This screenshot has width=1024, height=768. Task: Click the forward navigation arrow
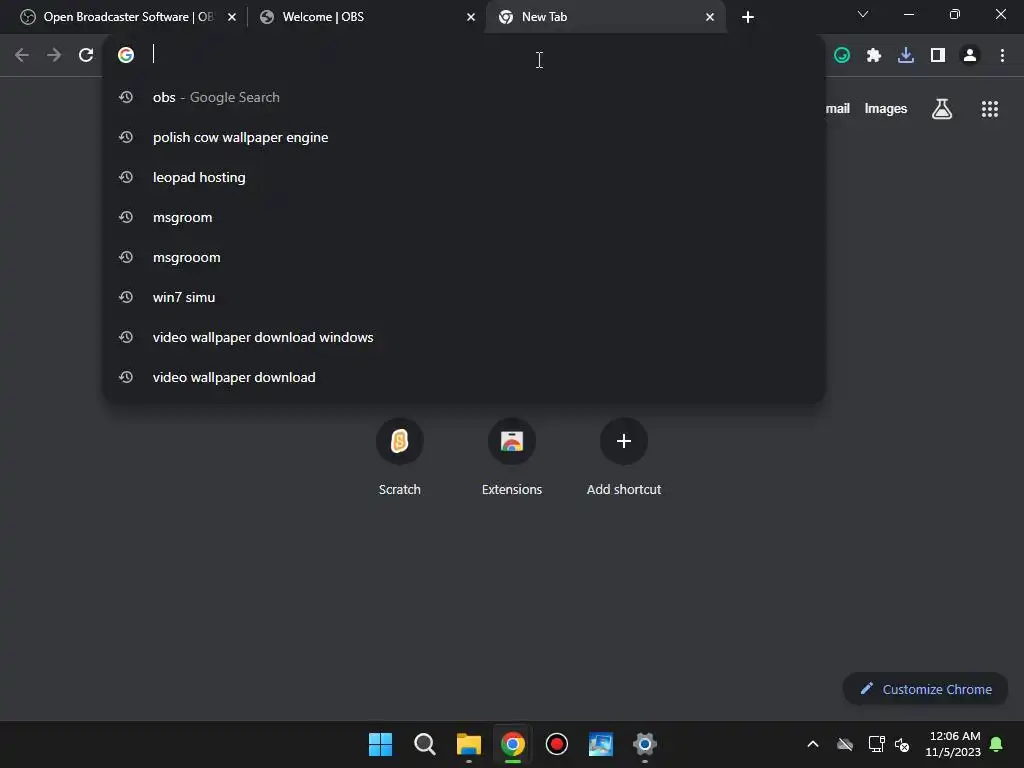pyautogui.click(x=54, y=55)
